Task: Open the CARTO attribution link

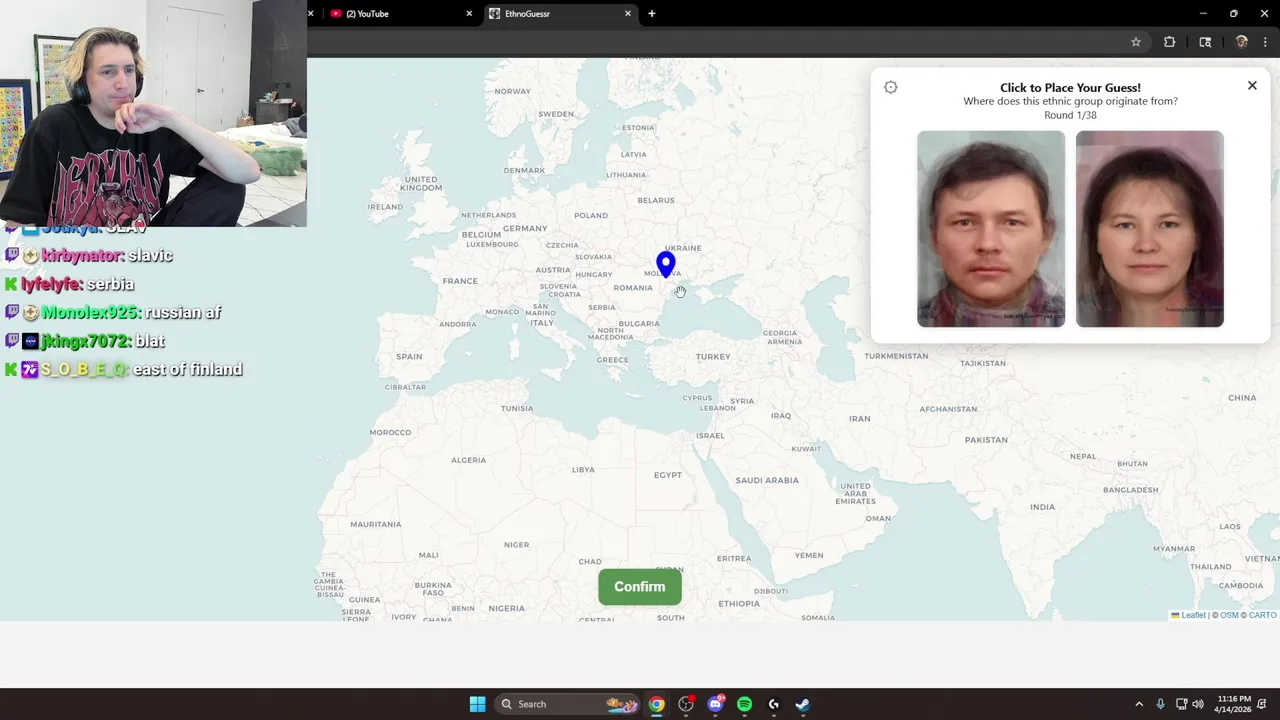Action: click(1263, 615)
